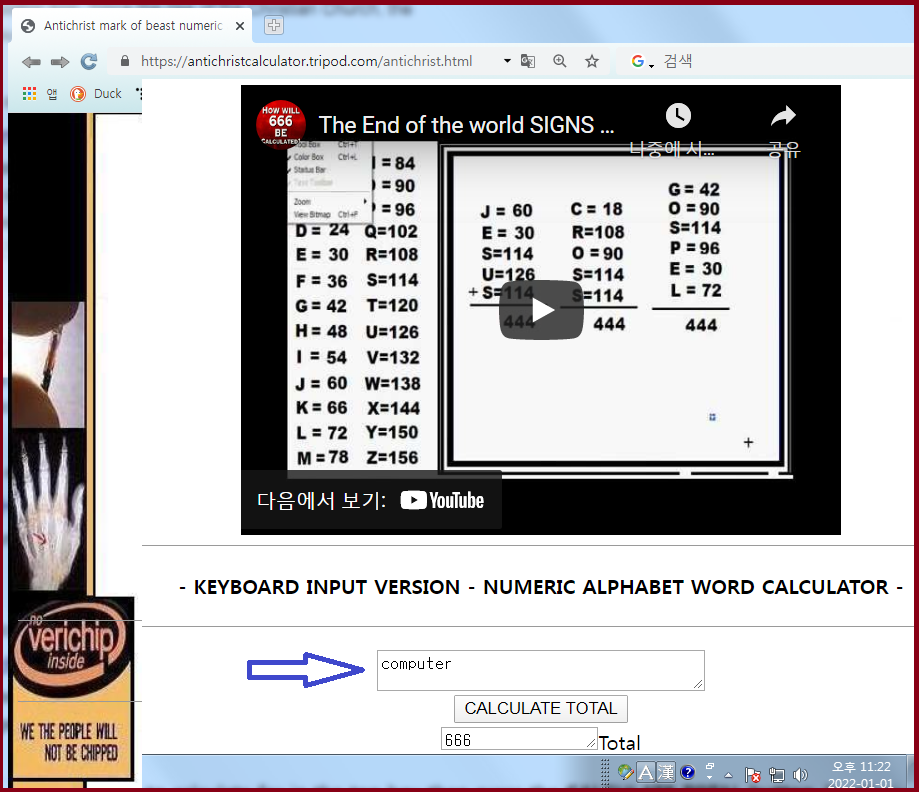This screenshot has width=919, height=792.
Task: Bookmark this page with star icon
Action: 592,61
